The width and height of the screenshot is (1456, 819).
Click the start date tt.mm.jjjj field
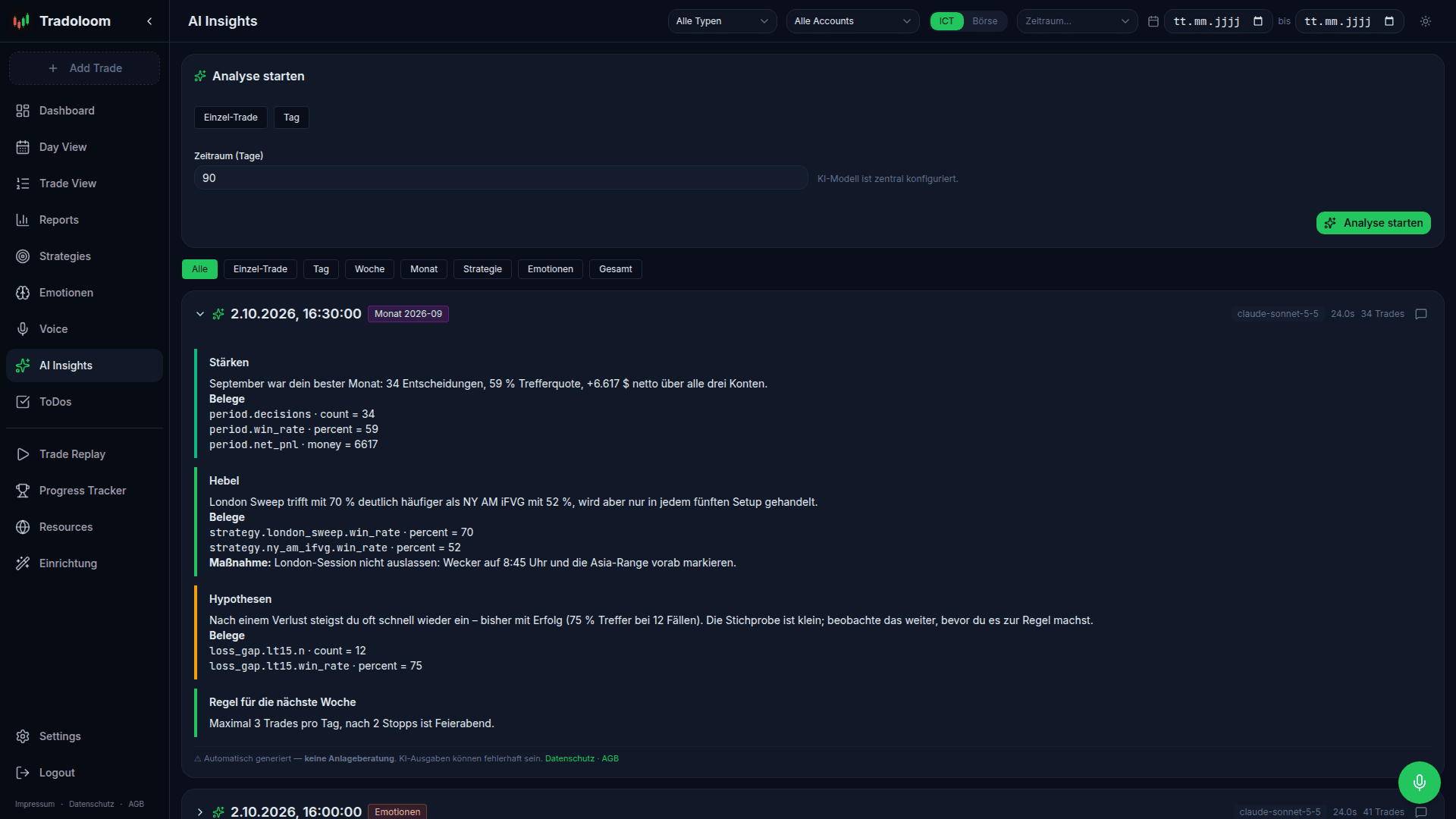[x=1218, y=21]
